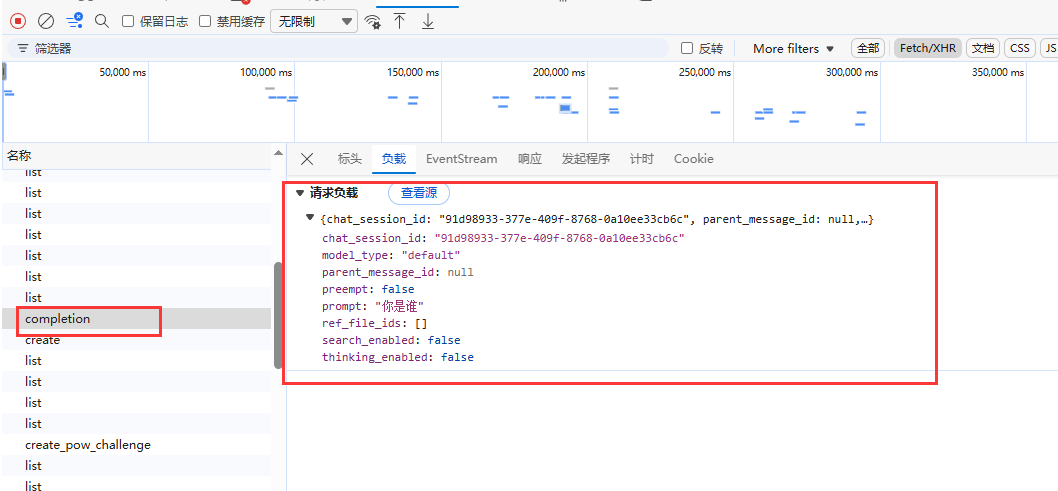Export HAR file download arrow
1058x491 pixels.
tap(428, 21)
